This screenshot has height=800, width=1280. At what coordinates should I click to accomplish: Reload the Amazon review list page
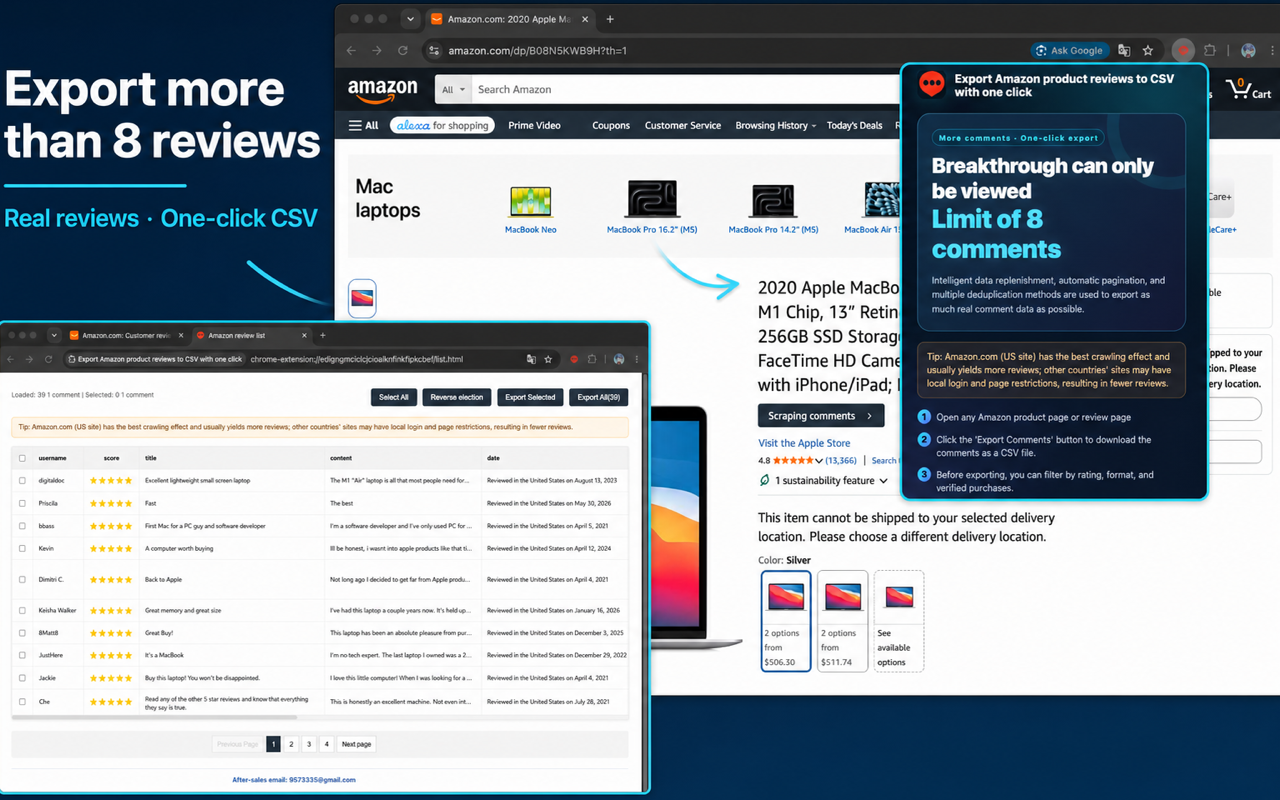point(50,359)
